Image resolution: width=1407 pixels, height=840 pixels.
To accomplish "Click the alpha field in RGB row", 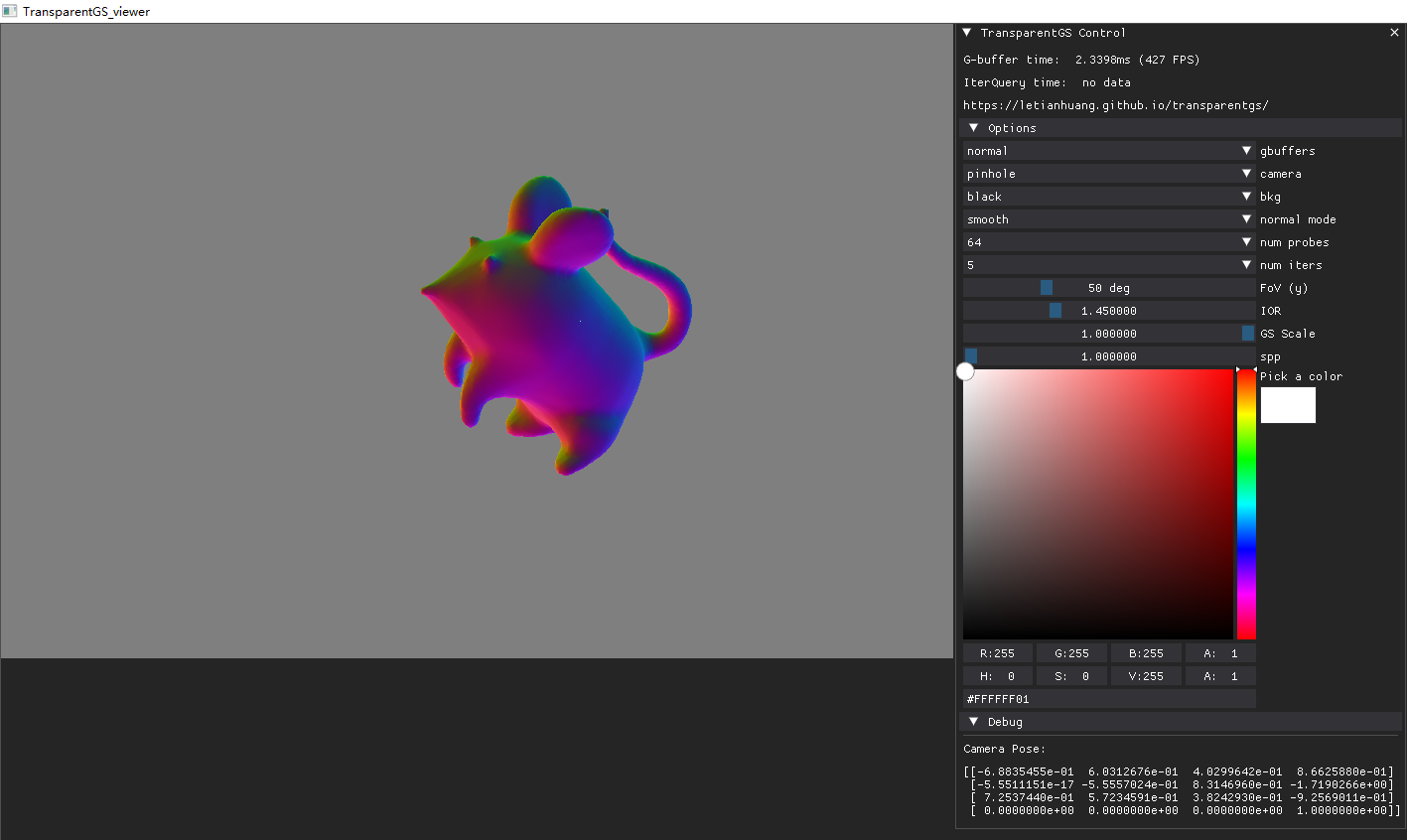I will 1221,653.
